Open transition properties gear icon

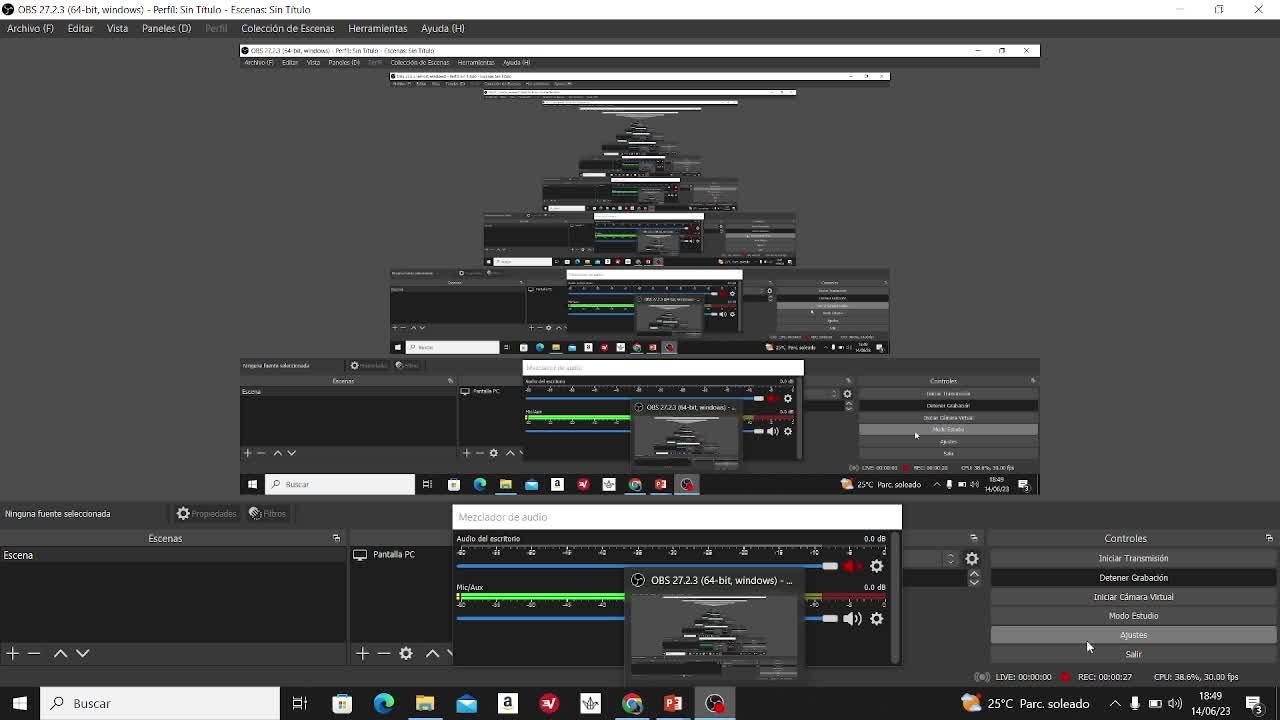[x=972, y=559]
